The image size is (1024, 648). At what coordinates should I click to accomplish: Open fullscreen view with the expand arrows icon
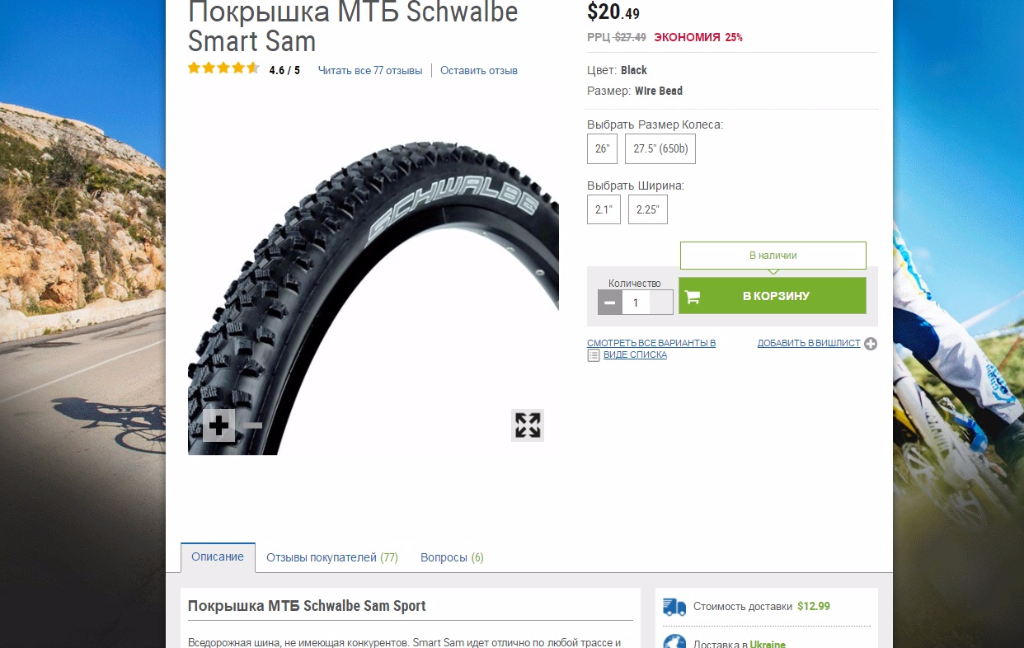[x=528, y=425]
